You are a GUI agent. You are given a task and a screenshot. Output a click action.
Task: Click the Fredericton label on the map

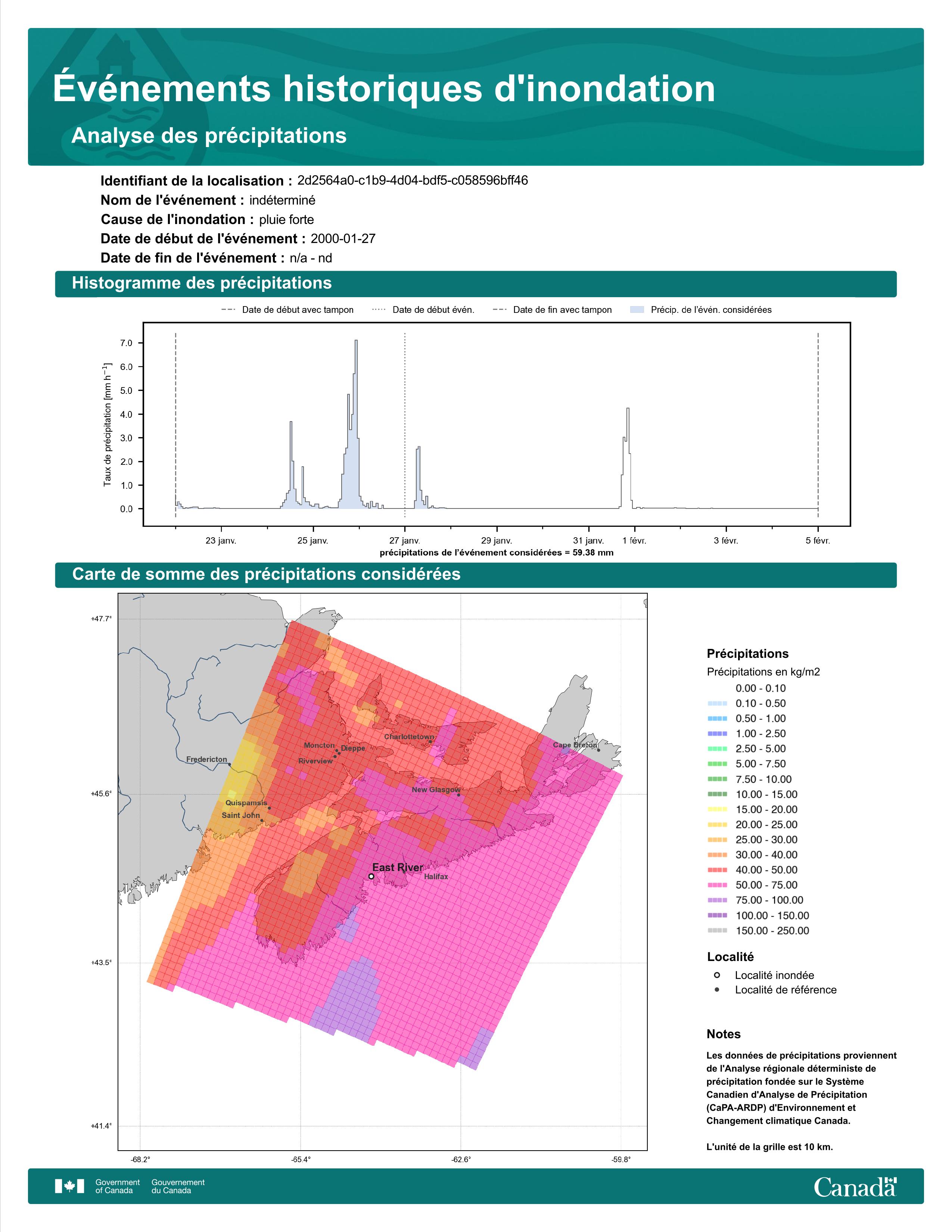(206, 759)
